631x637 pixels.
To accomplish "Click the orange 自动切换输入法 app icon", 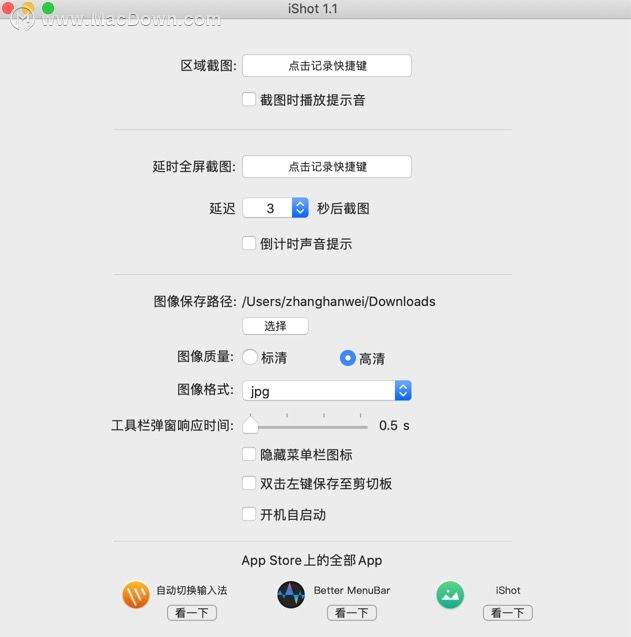I will [x=136, y=595].
